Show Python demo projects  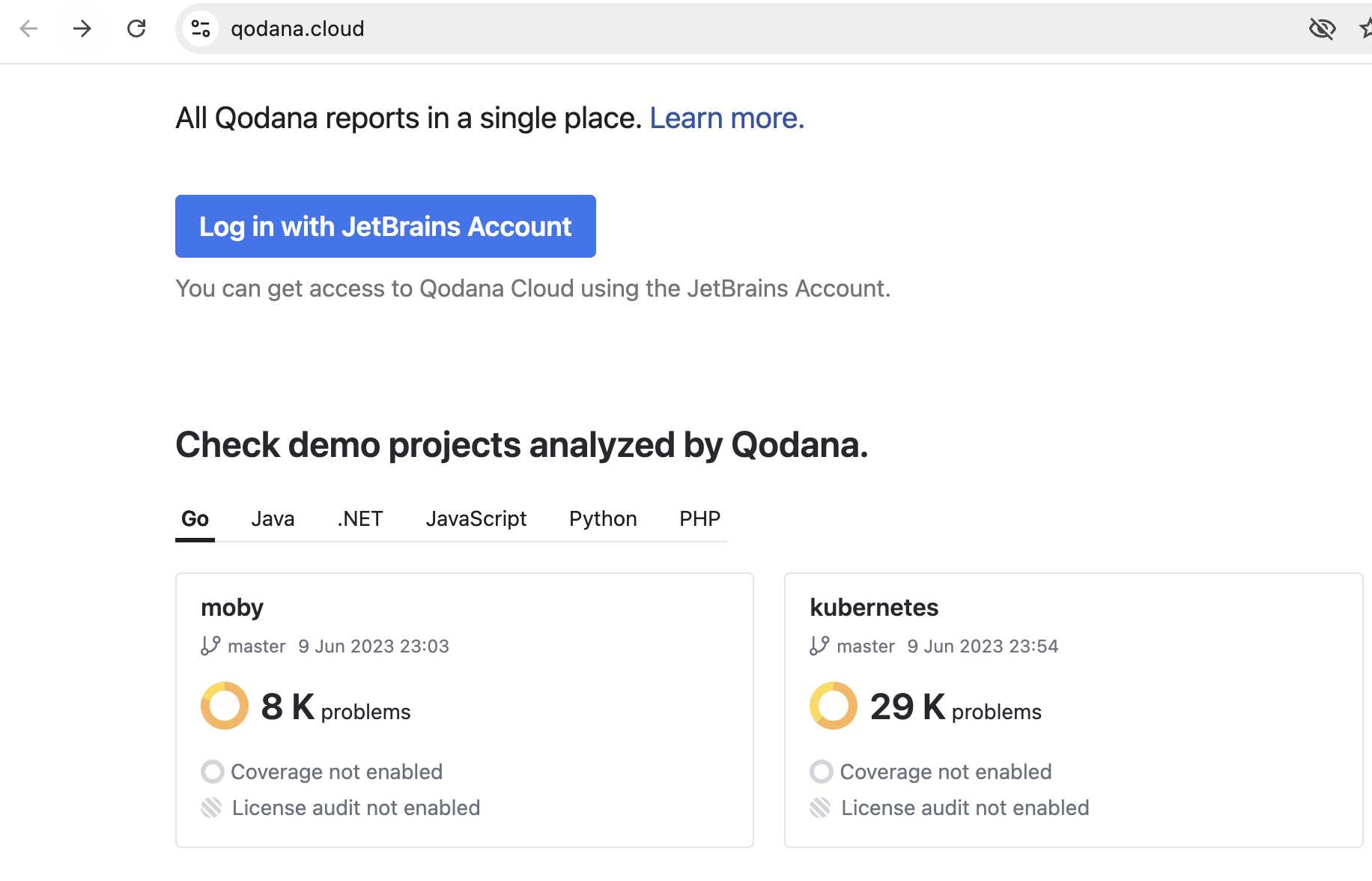[603, 518]
